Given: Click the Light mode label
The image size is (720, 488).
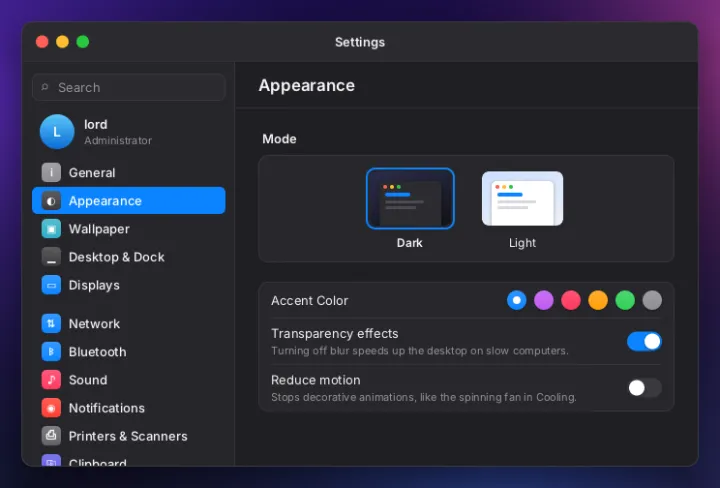Looking at the screenshot, I should (x=522, y=243).
